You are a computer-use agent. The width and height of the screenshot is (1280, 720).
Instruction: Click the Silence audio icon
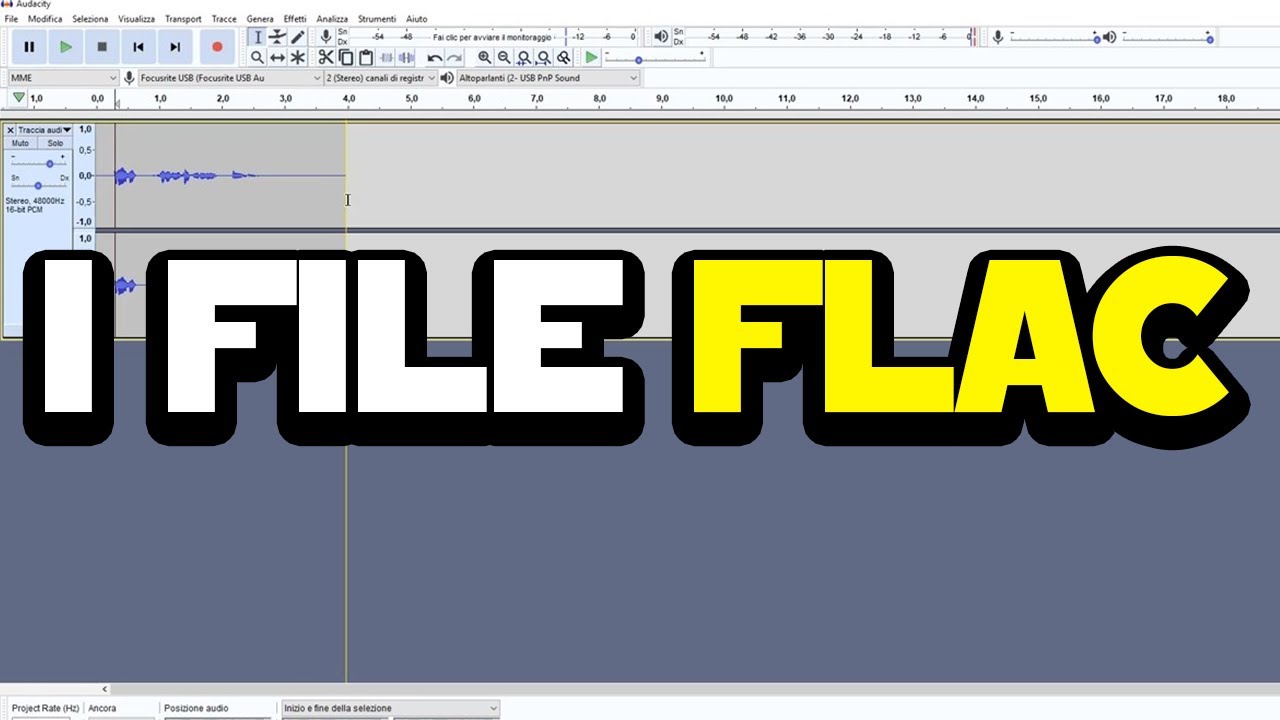[x=406, y=58]
